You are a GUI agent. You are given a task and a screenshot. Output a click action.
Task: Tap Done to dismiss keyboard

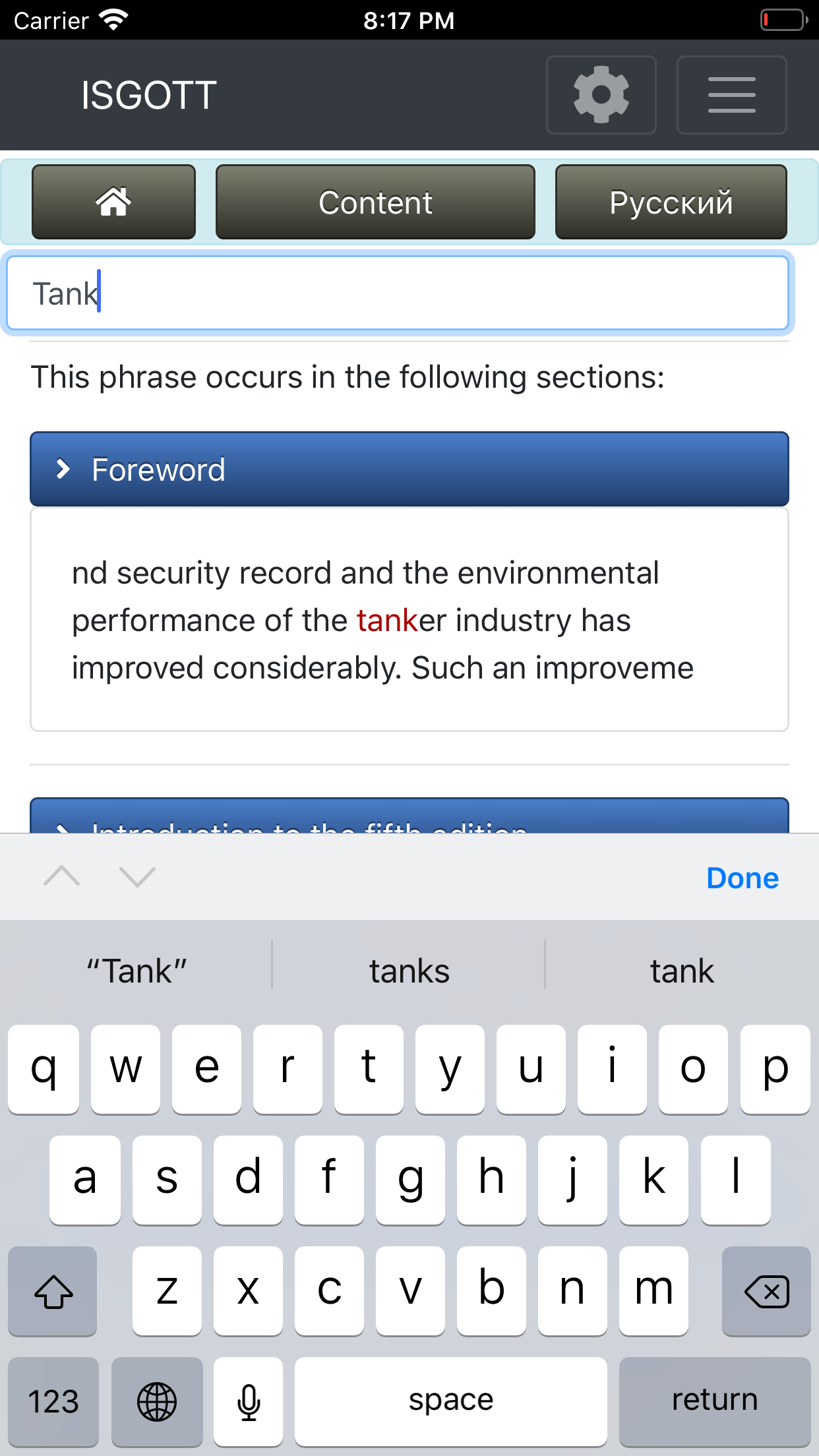(742, 878)
